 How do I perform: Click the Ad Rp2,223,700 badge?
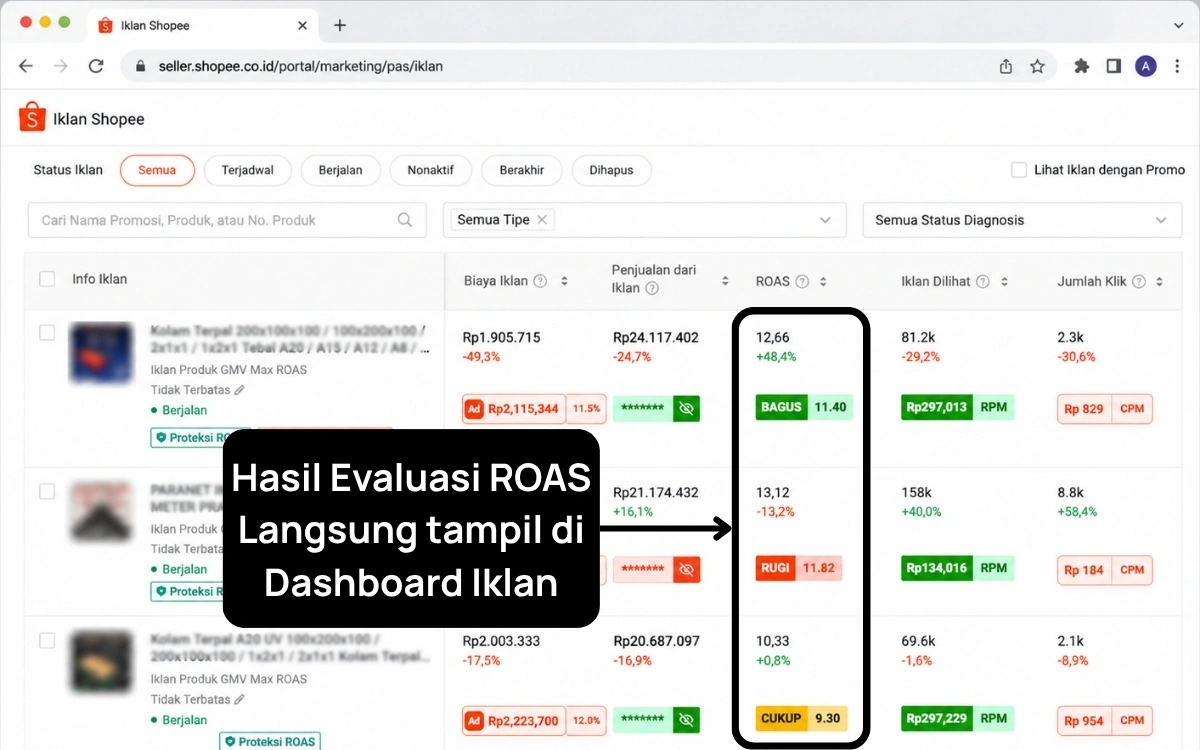(x=514, y=719)
